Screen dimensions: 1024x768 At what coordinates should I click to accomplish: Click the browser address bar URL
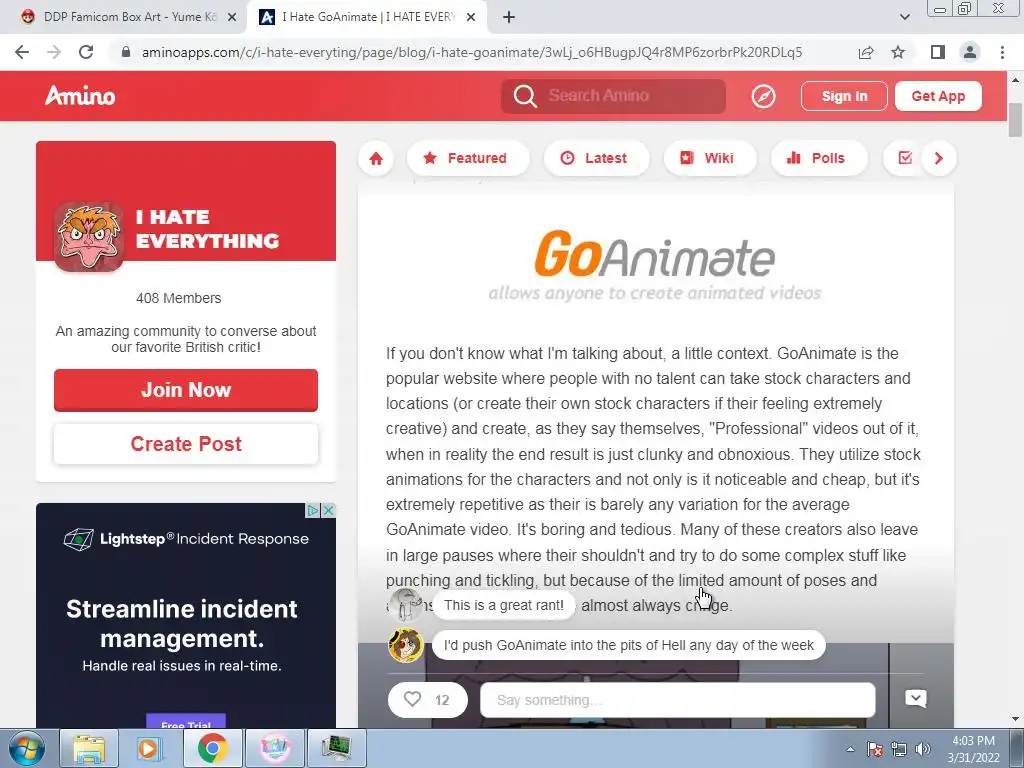click(x=472, y=52)
